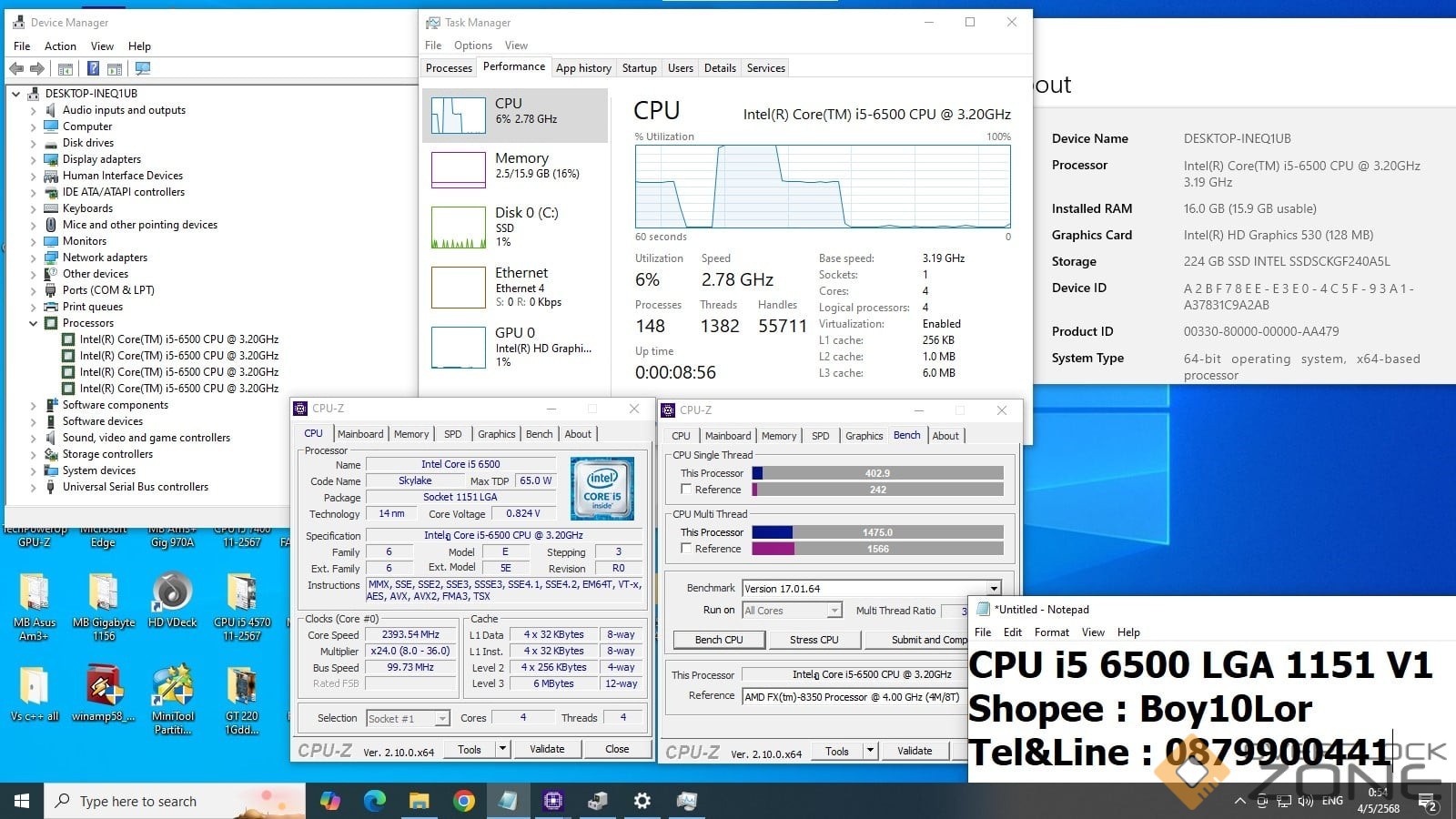
Task: Tick the Reference checkbox under CPU Multi Thread
Action: click(x=686, y=549)
